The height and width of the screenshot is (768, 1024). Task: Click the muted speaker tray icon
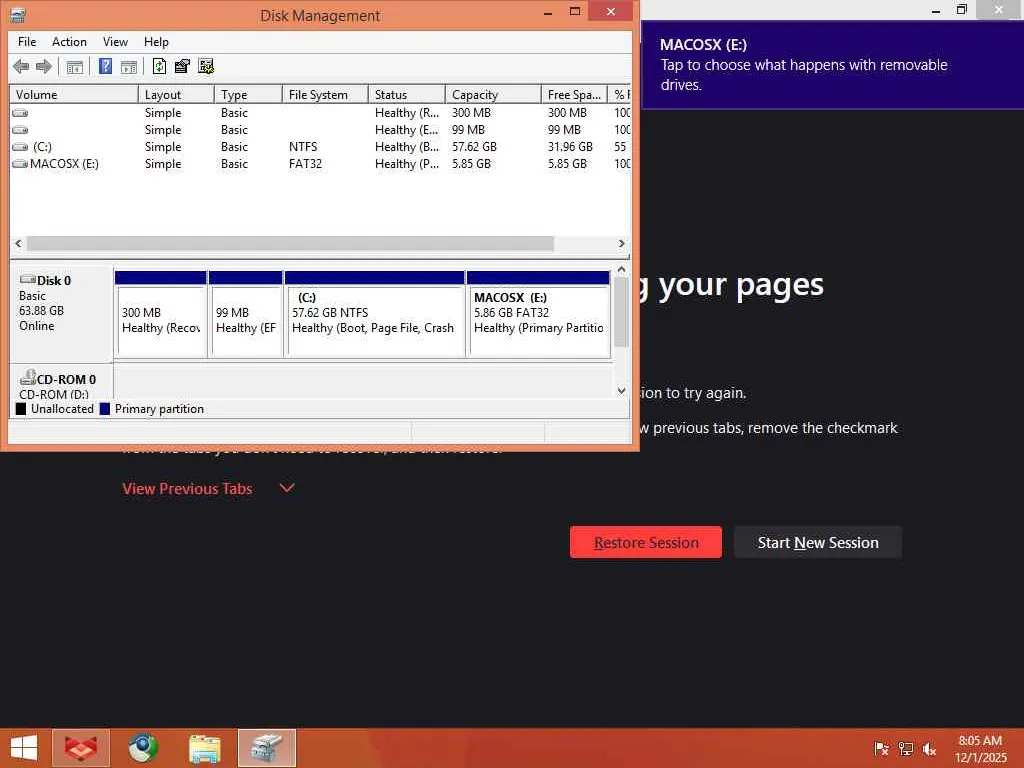click(x=929, y=748)
